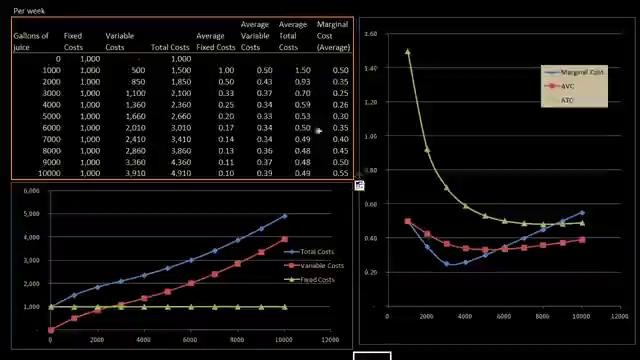Click average total cost cell showing 0.93
Screen dimensions: 640x360
(302, 82)
